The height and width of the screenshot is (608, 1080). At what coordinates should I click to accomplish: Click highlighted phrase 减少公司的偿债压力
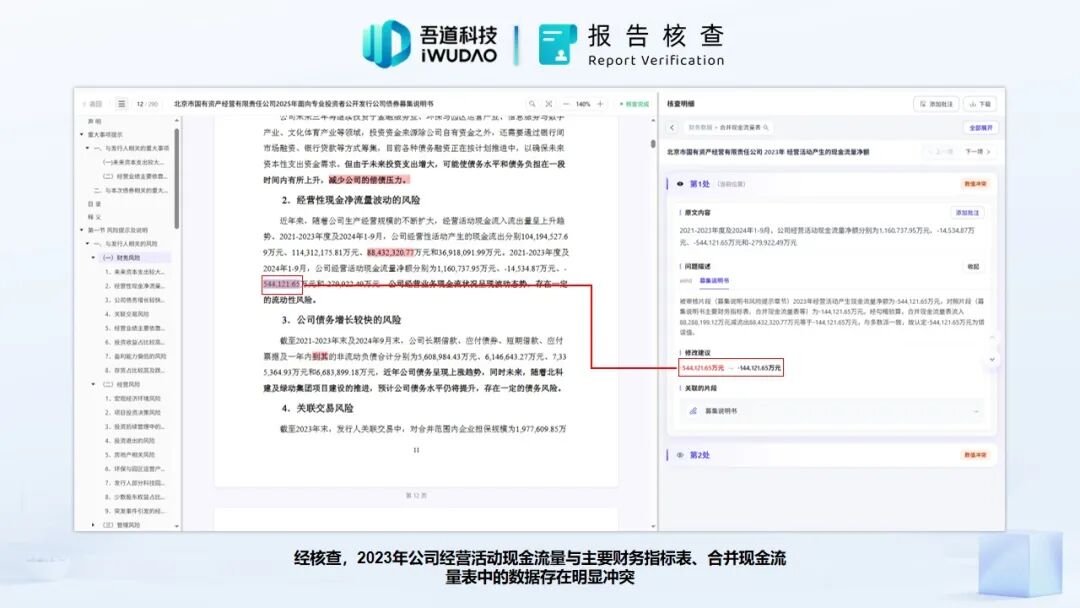(x=368, y=180)
